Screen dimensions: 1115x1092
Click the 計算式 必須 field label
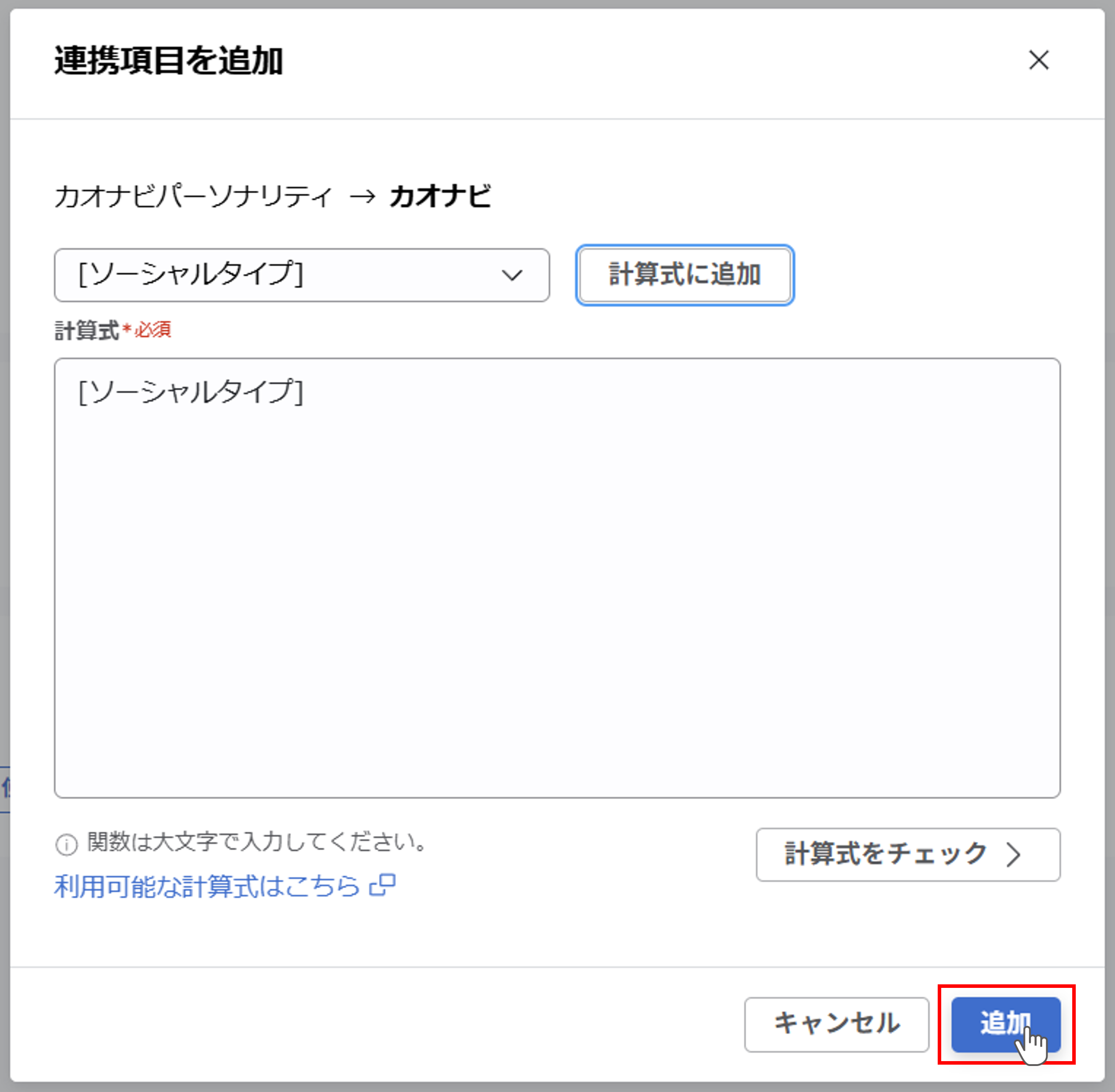[x=113, y=330]
